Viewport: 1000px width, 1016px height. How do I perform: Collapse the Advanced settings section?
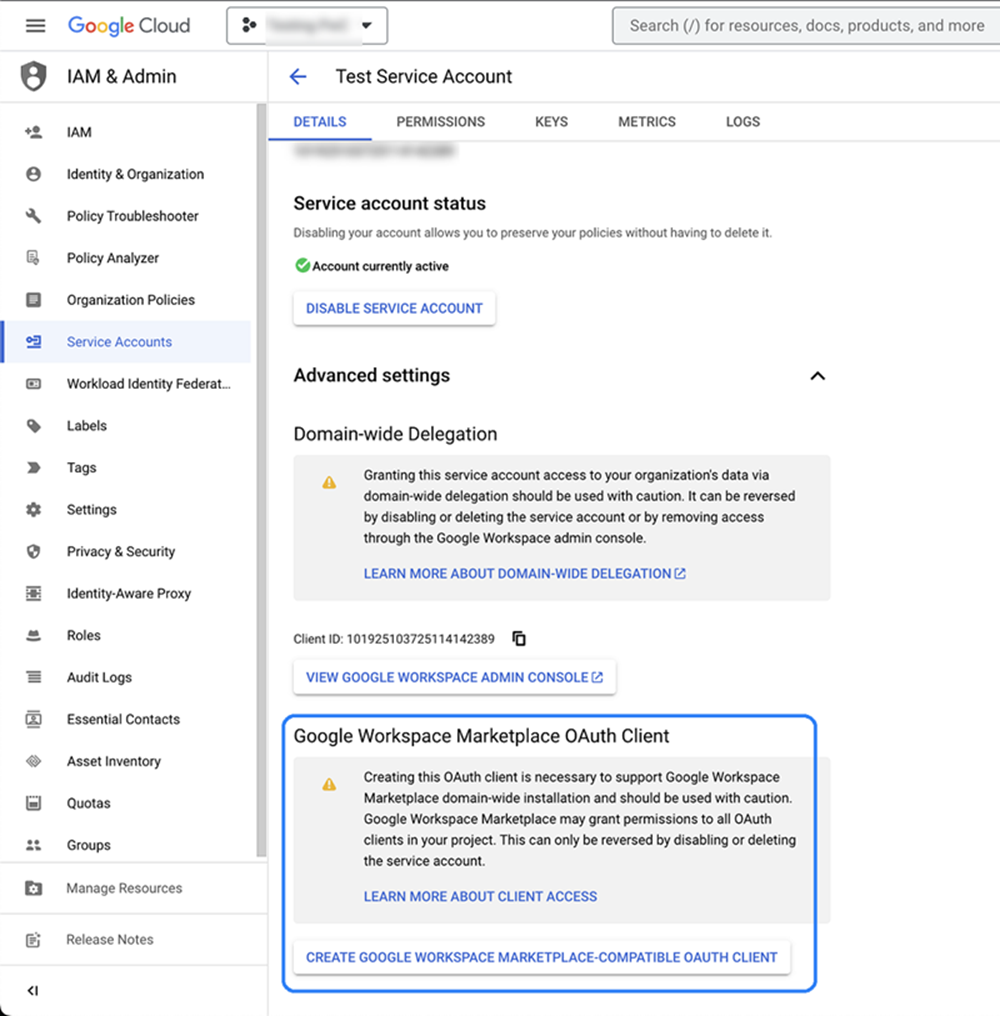pos(817,376)
